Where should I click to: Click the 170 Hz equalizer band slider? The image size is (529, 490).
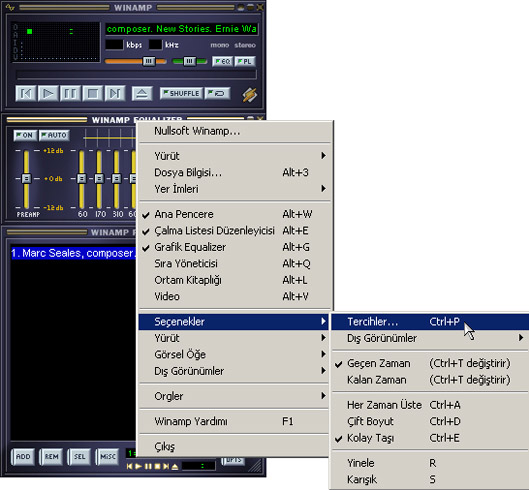[x=99, y=179]
